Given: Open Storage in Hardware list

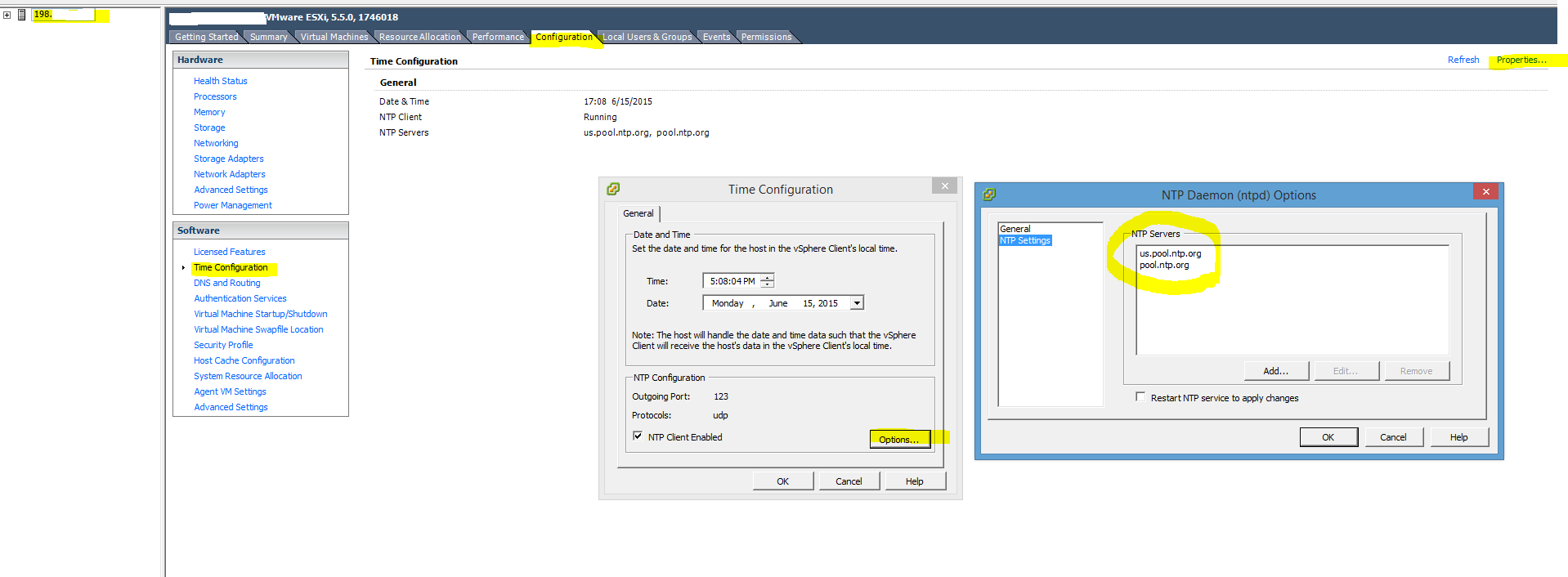Looking at the screenshot, I should pyautogui.click(x=209, y=127).
